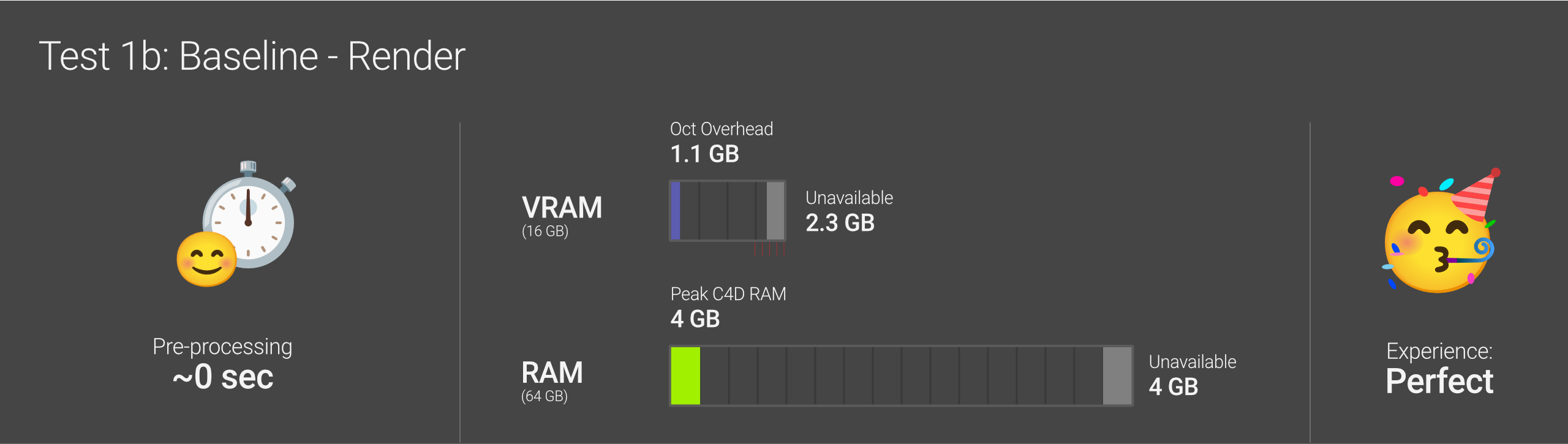Click the "2.3 GB" unavailable VRAM value
The image size is (1568, 444).
tap(840, 223)
